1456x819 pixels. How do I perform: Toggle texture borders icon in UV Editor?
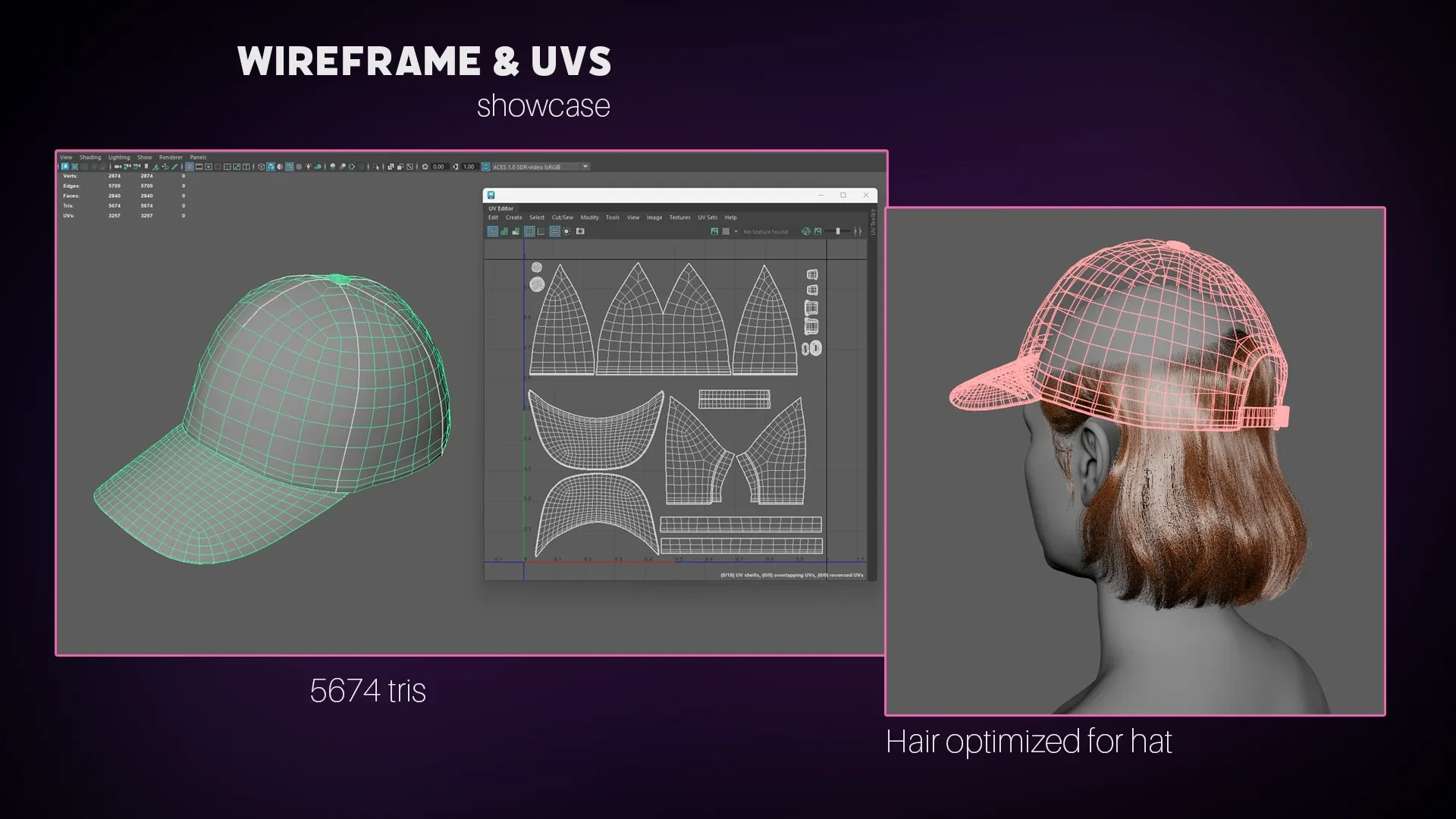pos(529,231)
